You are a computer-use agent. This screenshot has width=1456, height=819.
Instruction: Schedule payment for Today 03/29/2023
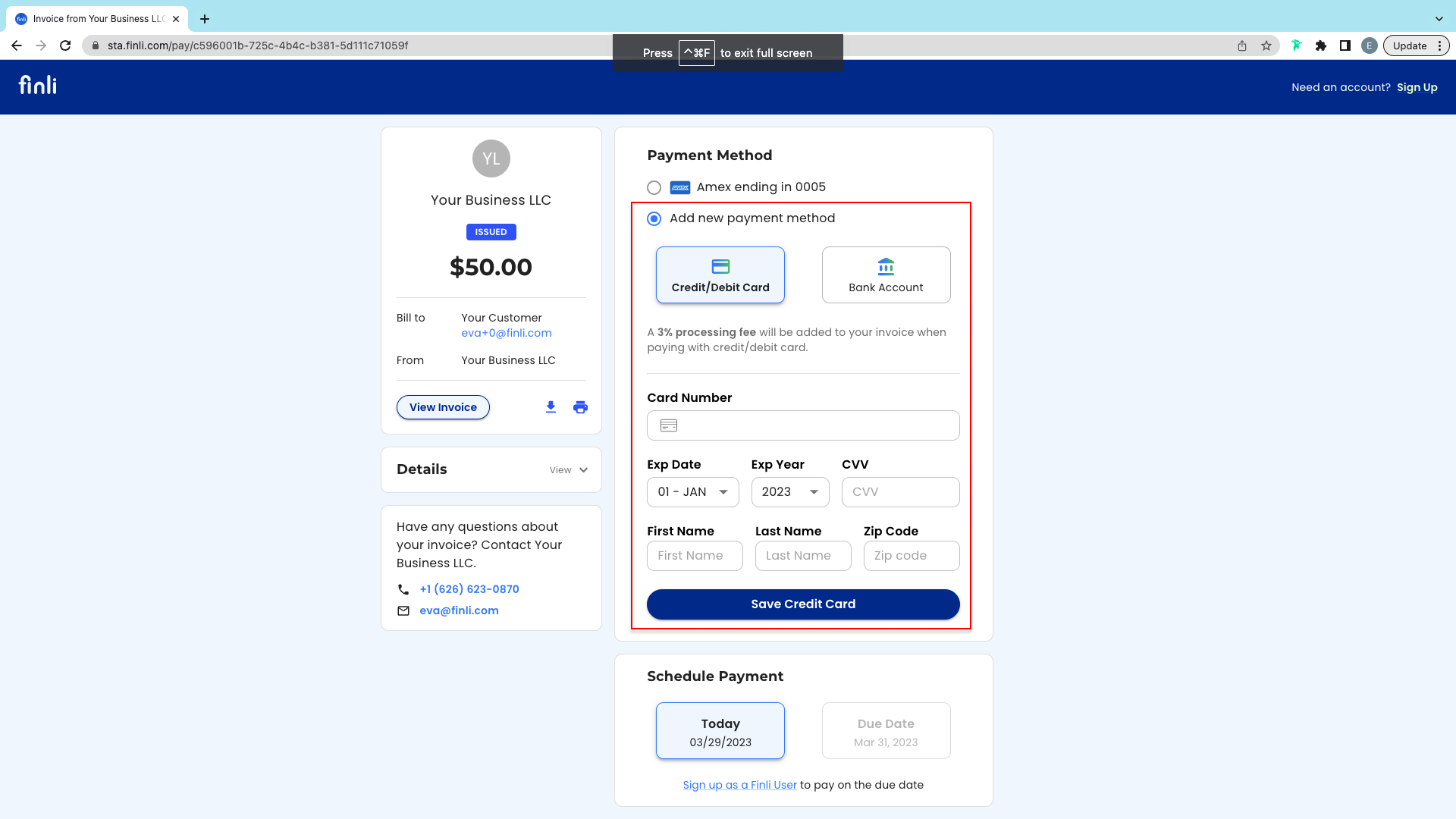pos(720,731)
